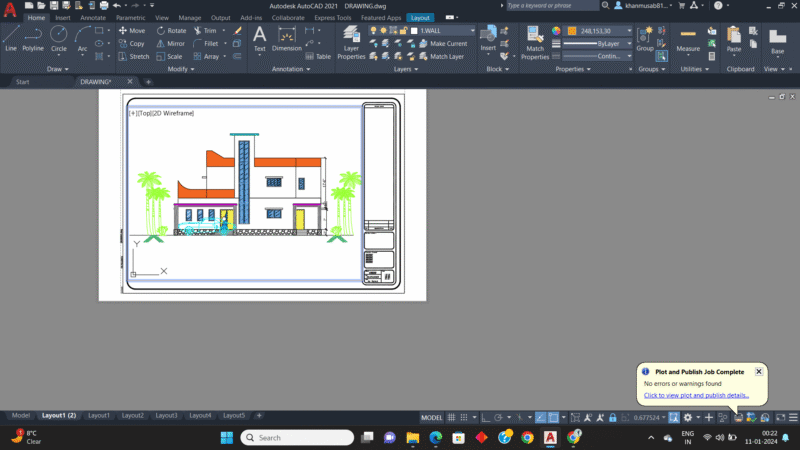The width and height of the screenshot is (800, 450).
Task: Open the Insert ribbon tab
Action: coord(63,18)
